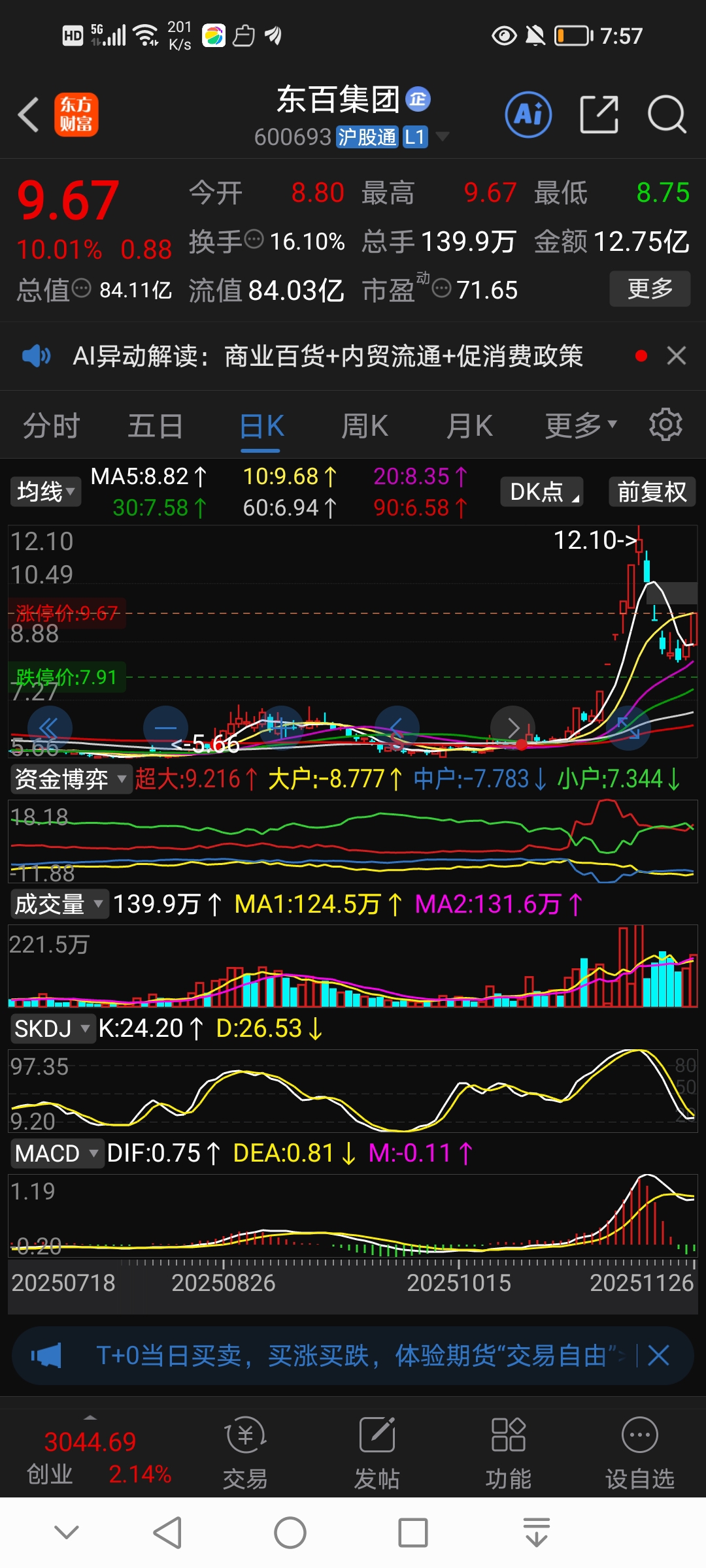Tap the 创业 index 3044.69 ticker

coord(98,1457)
